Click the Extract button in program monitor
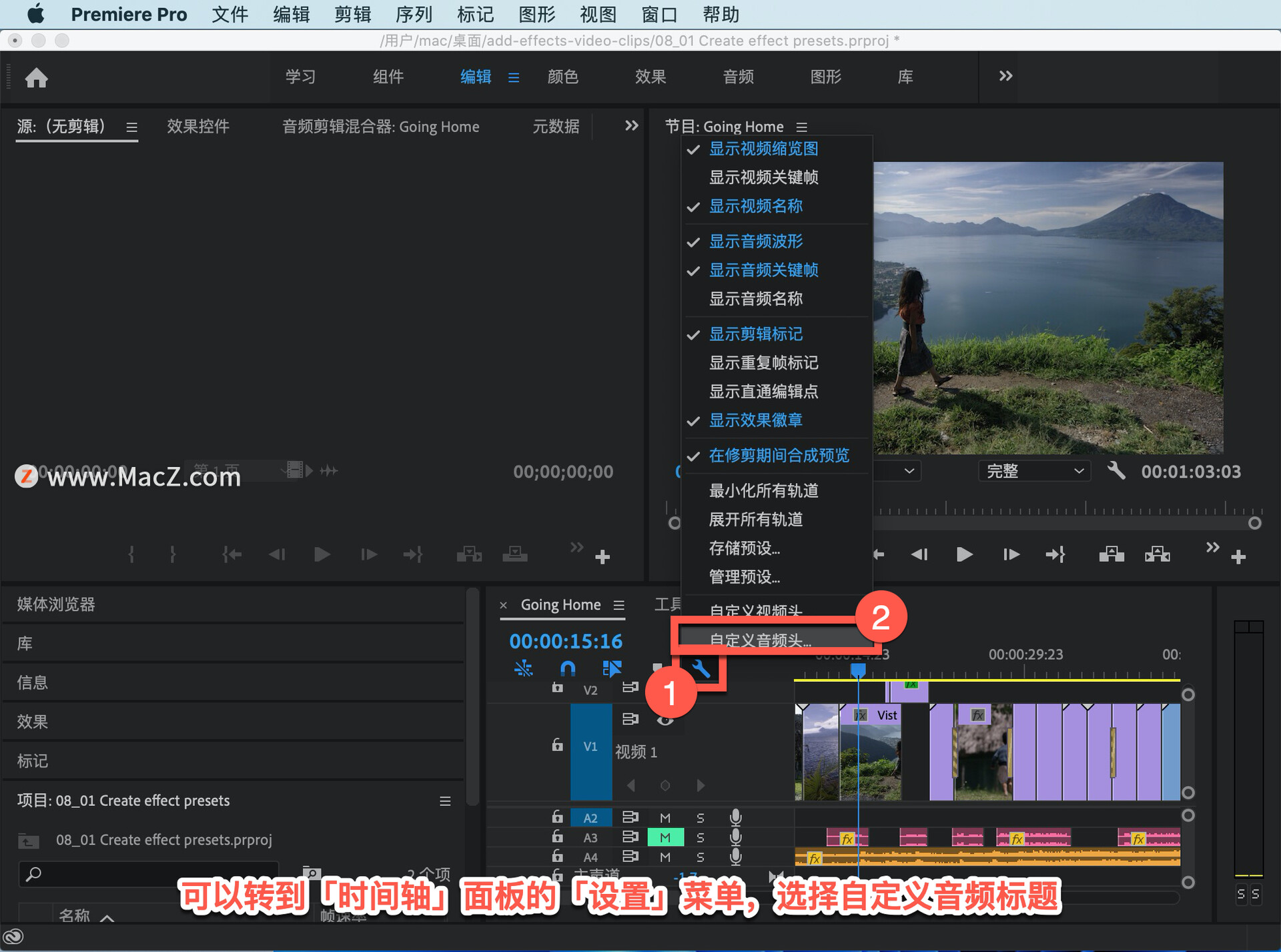Screen dimensions: 1281x952 [x=1157, y=554]
